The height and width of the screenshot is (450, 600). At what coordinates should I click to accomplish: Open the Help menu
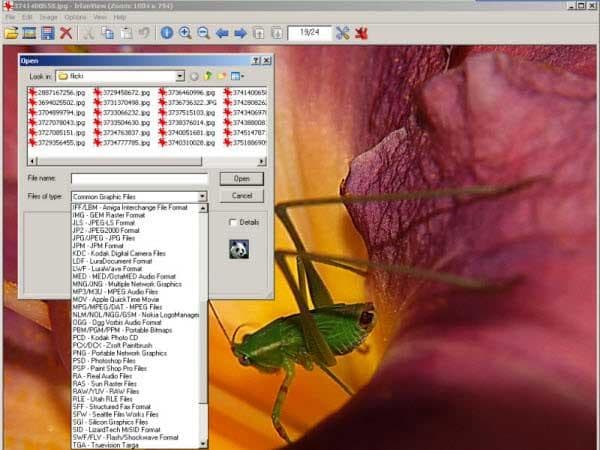pyautogui.click(x=120, y=17)
